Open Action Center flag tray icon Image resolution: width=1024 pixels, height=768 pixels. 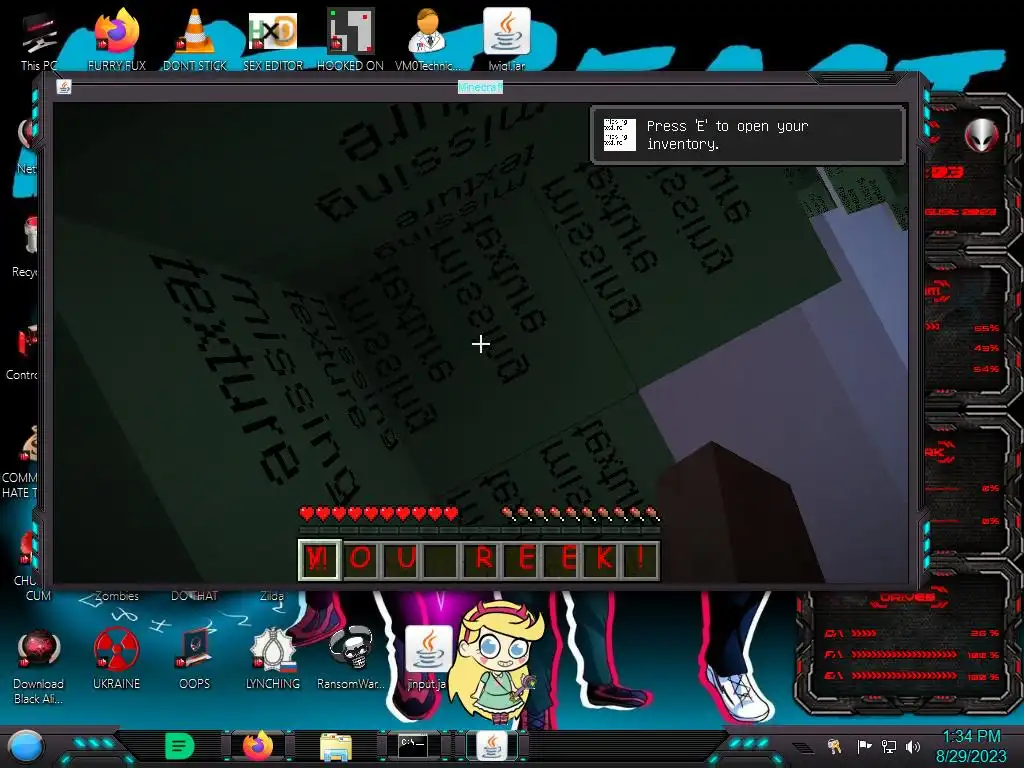click(x=863, y=746)
